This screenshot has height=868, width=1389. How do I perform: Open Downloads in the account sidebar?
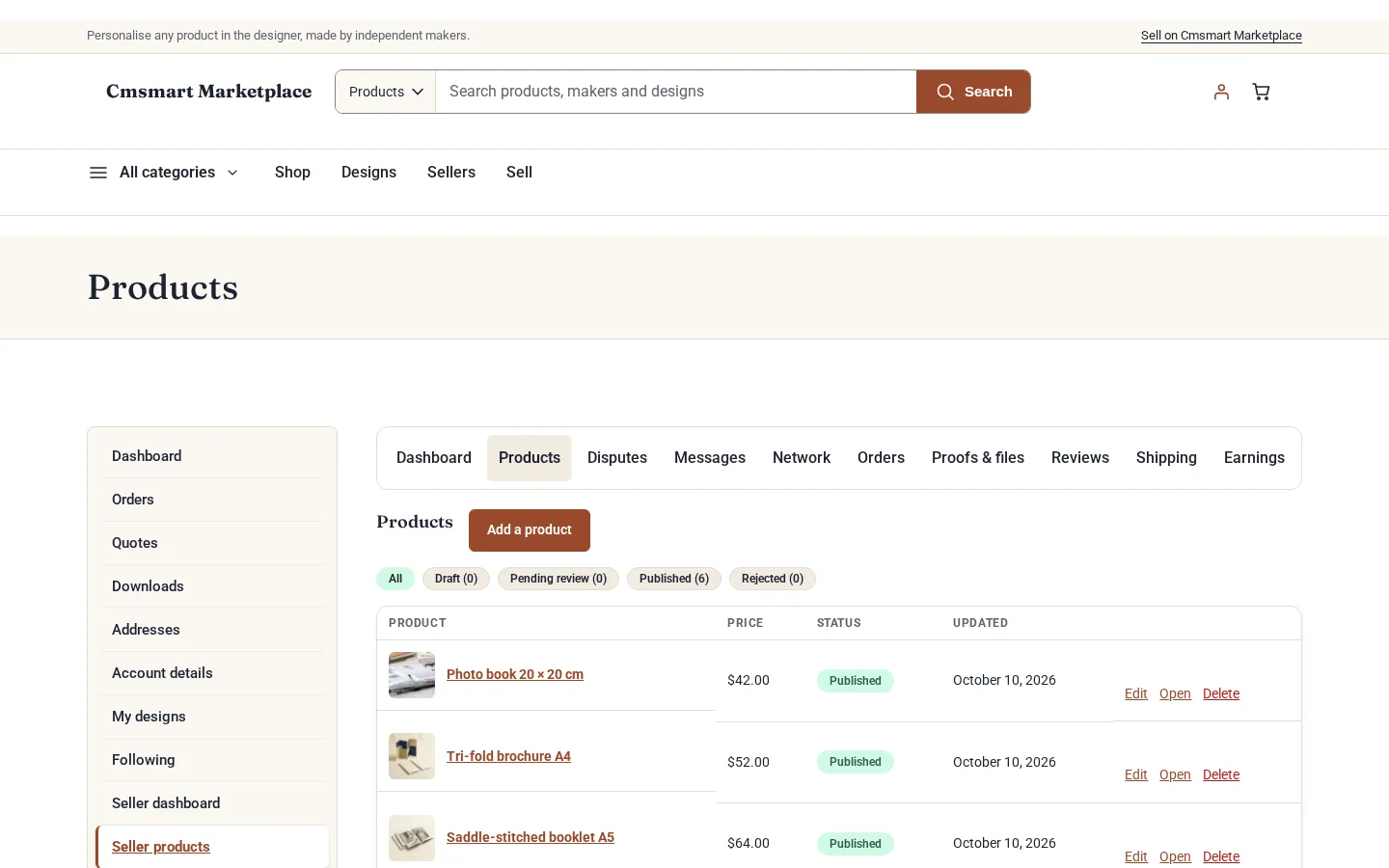pyautogui.click(x=212, y=586)
